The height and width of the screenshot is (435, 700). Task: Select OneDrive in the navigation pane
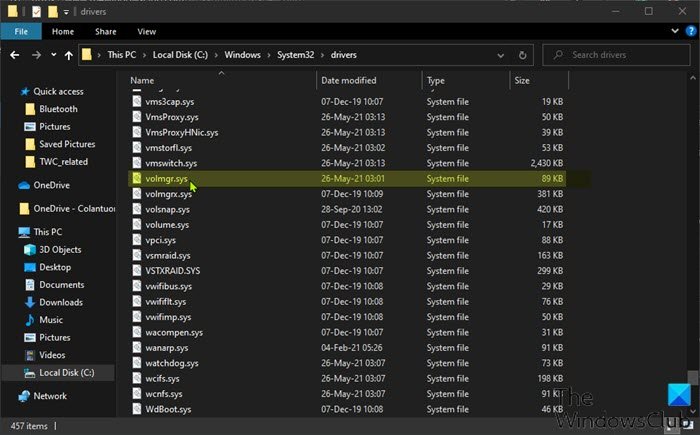pos(51,184)
